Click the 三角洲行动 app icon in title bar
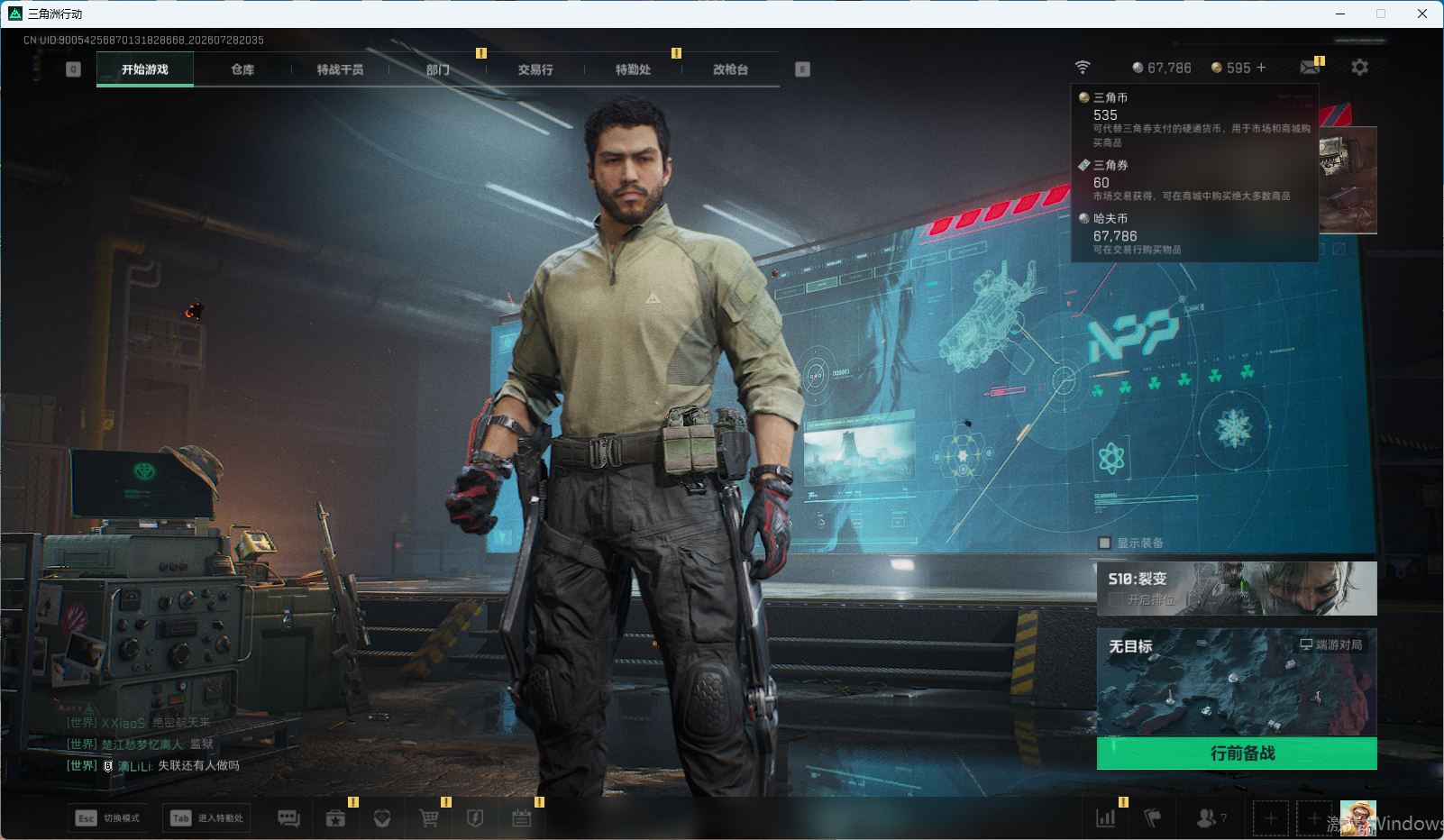Viewport: 1444px width, 840px height. (x=14, y=14)
